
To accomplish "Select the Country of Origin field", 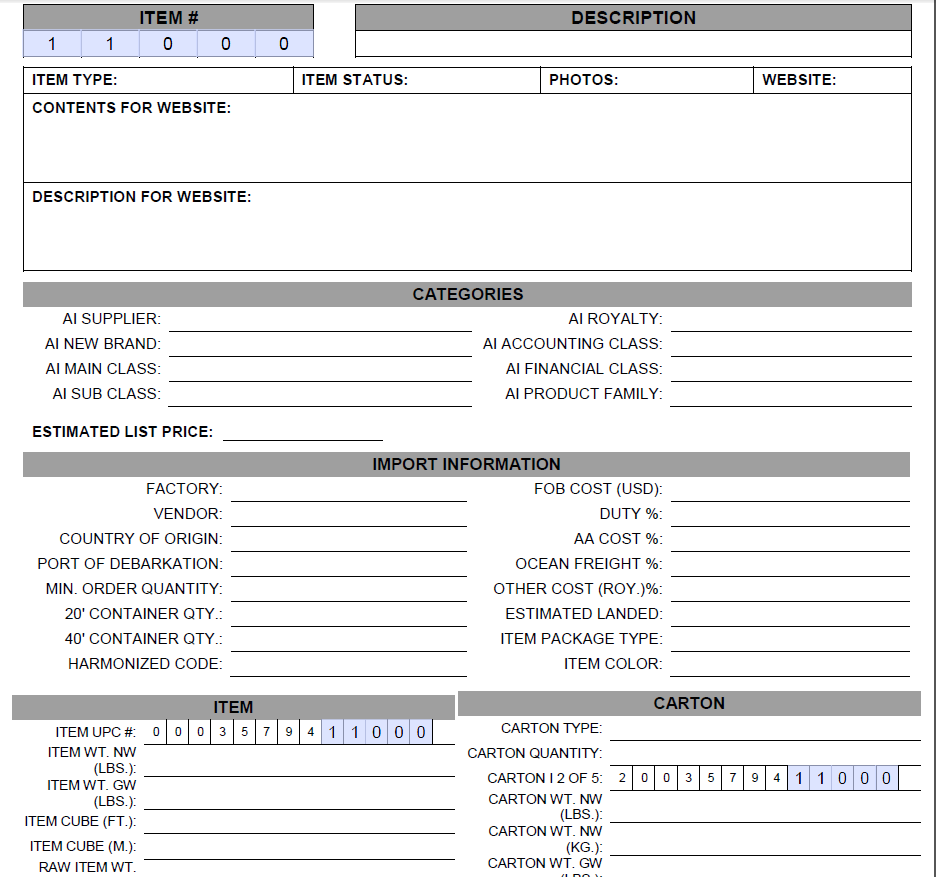I will [349, 540].
